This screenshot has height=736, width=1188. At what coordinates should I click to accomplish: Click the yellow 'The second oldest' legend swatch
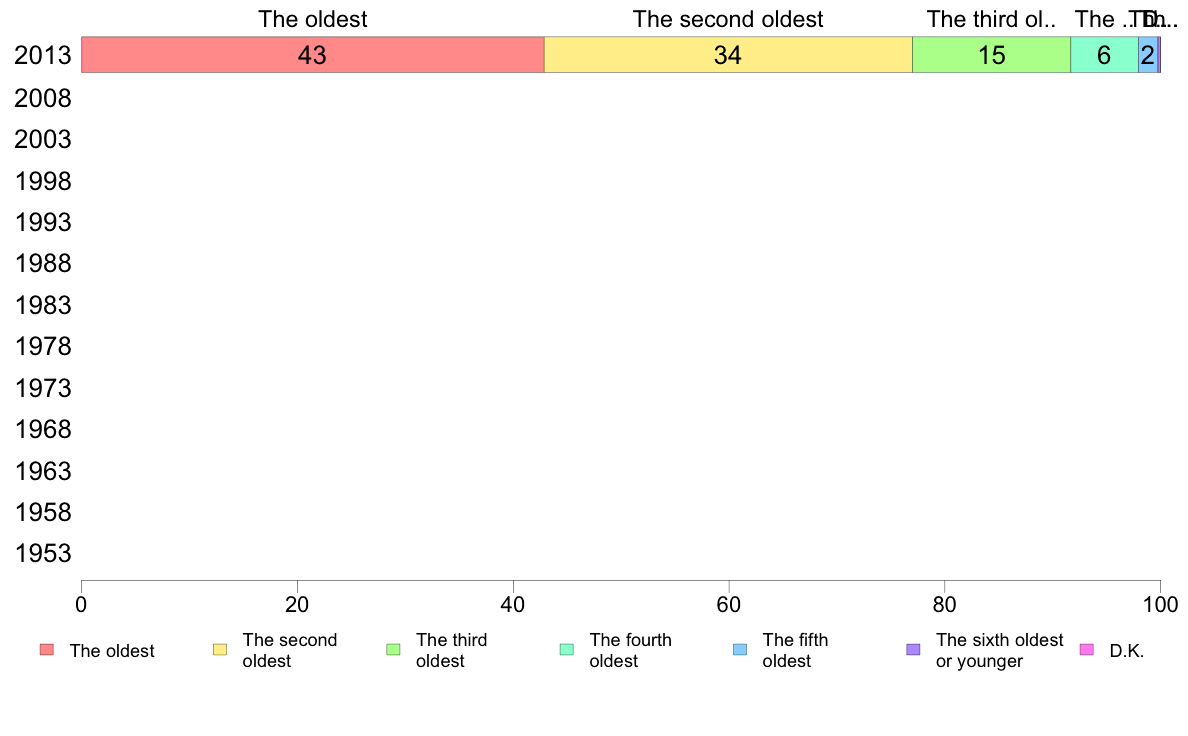tap(220, 650)
